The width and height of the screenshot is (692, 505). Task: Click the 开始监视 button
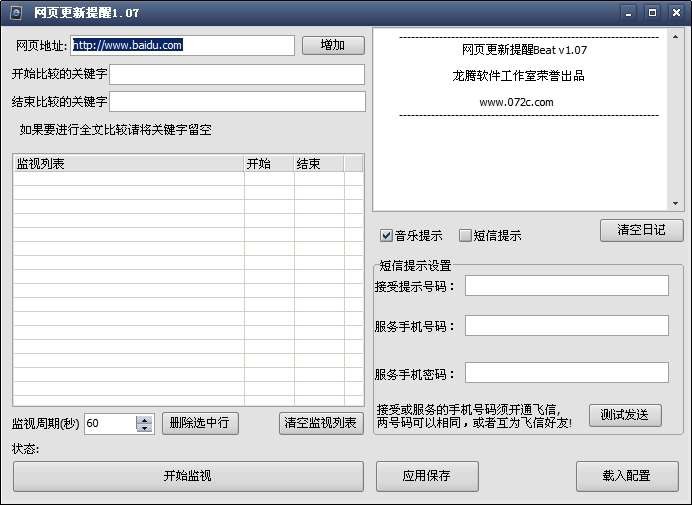click(188, 476)
